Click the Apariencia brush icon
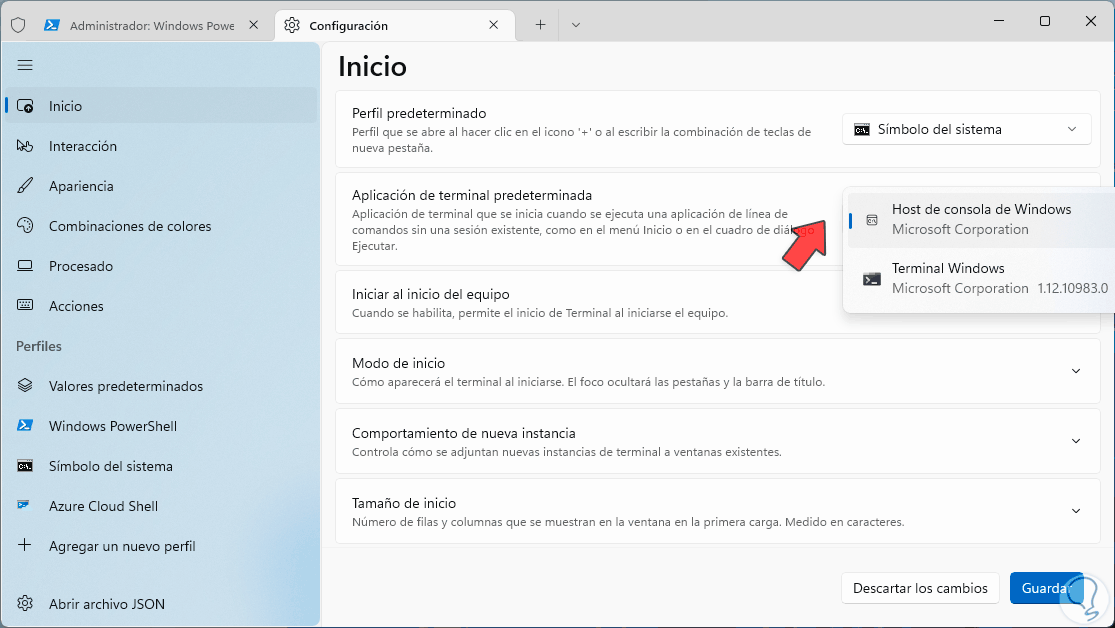Viewport: 1115px width, 628px height. [25, 186]
